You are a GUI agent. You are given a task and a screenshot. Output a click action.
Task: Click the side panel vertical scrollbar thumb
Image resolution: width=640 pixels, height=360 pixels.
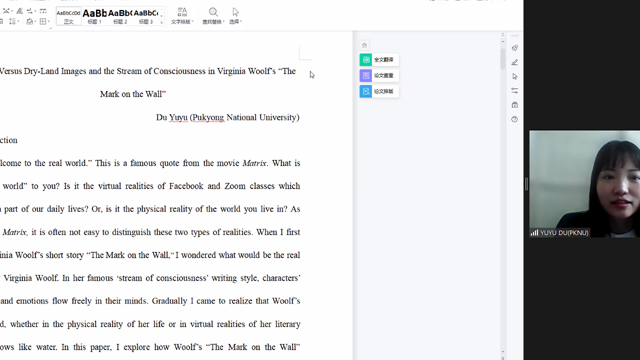pyautogui.click(x=503, y=58)
